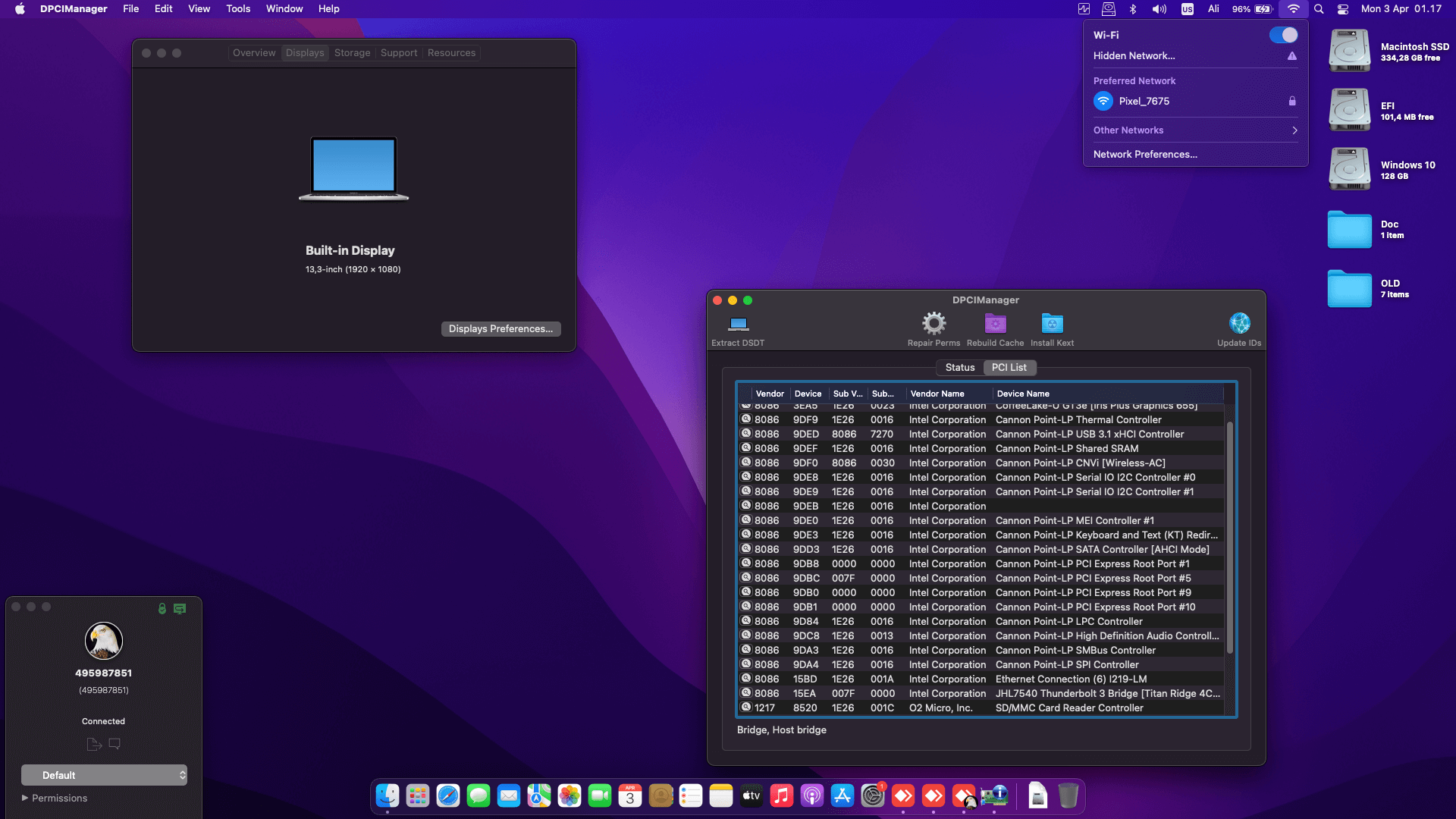This screenshot has height=819, width=1456.
Task: Click the Displays Preferences button
Action: (x=500, y=328)
